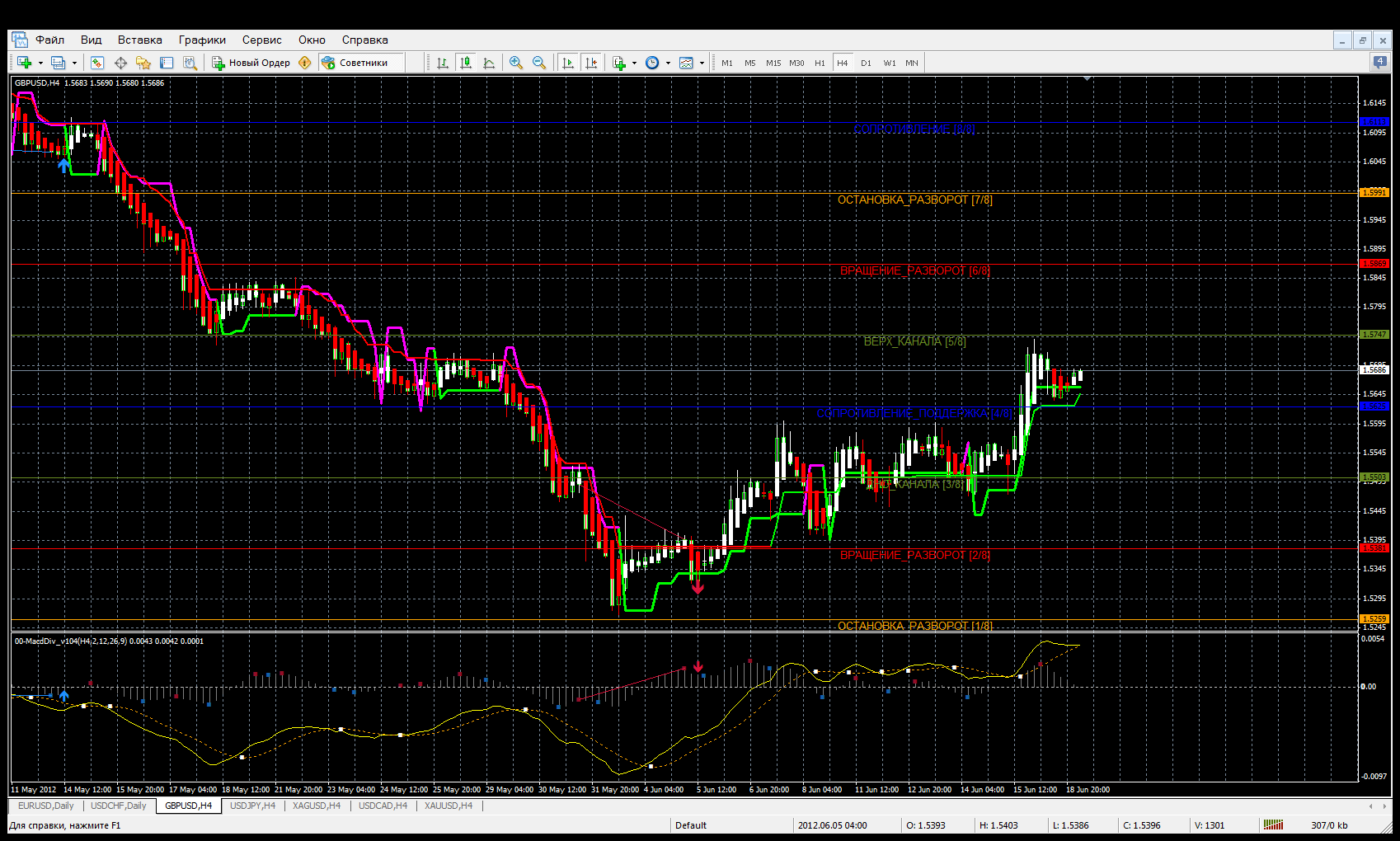Toggle chart auto scroll
This screenshot has width=1400, height=841.
coord(568,63)
